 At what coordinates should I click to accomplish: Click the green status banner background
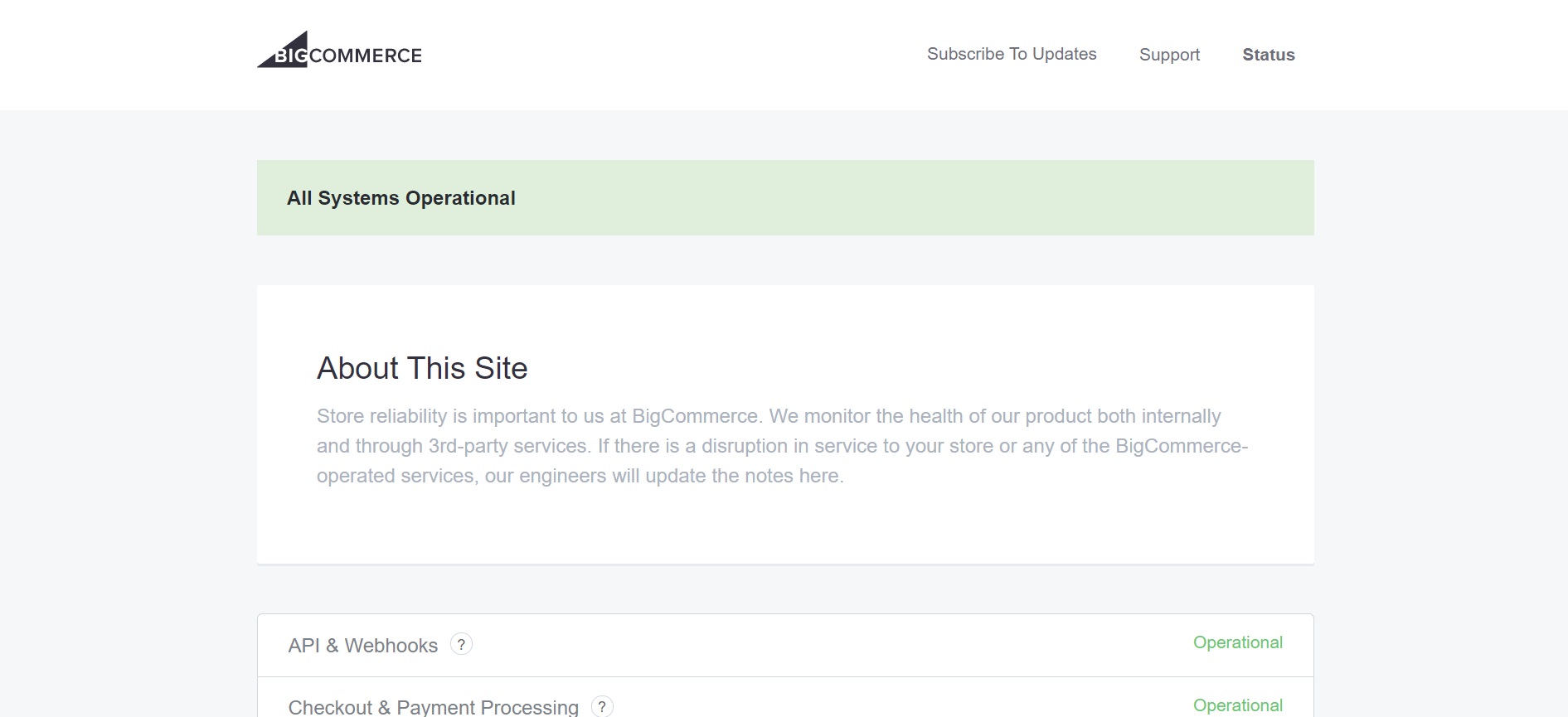912,198
